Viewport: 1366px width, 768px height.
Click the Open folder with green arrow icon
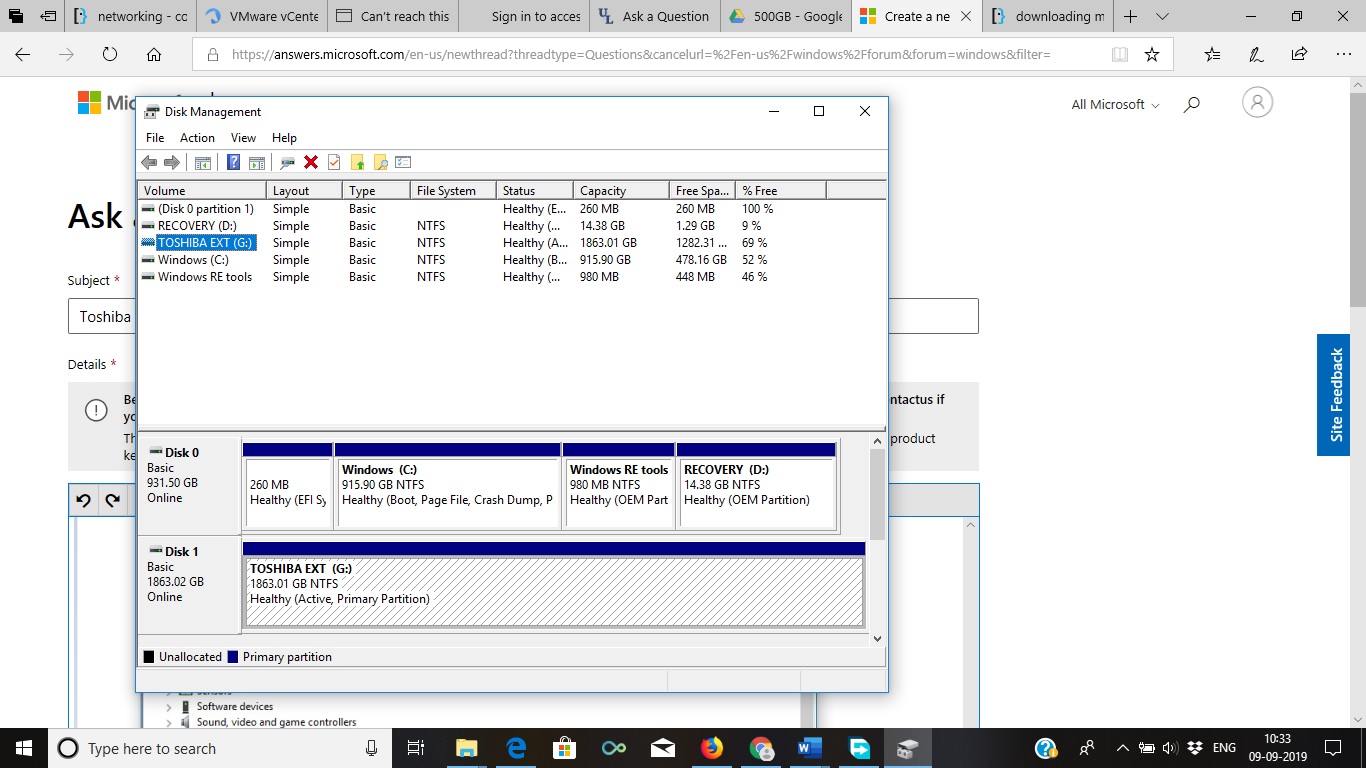[x=357, y=162]
